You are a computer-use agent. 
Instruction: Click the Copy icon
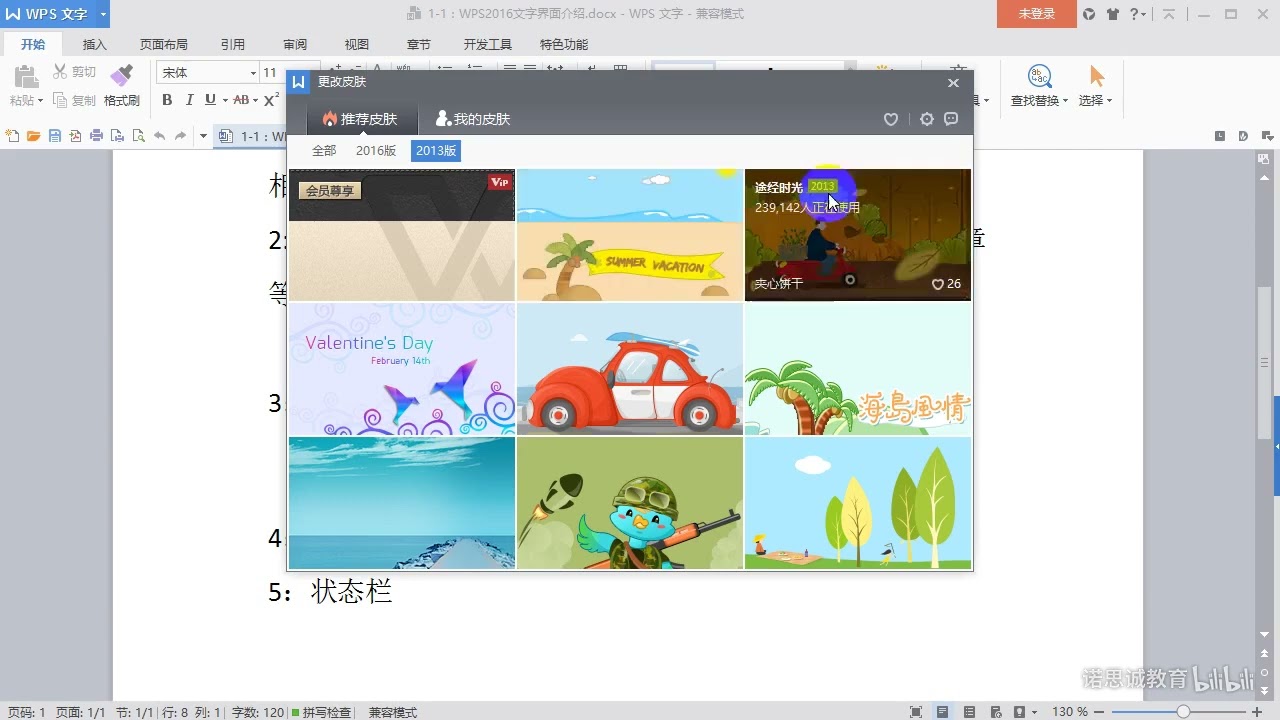(60, 100)
